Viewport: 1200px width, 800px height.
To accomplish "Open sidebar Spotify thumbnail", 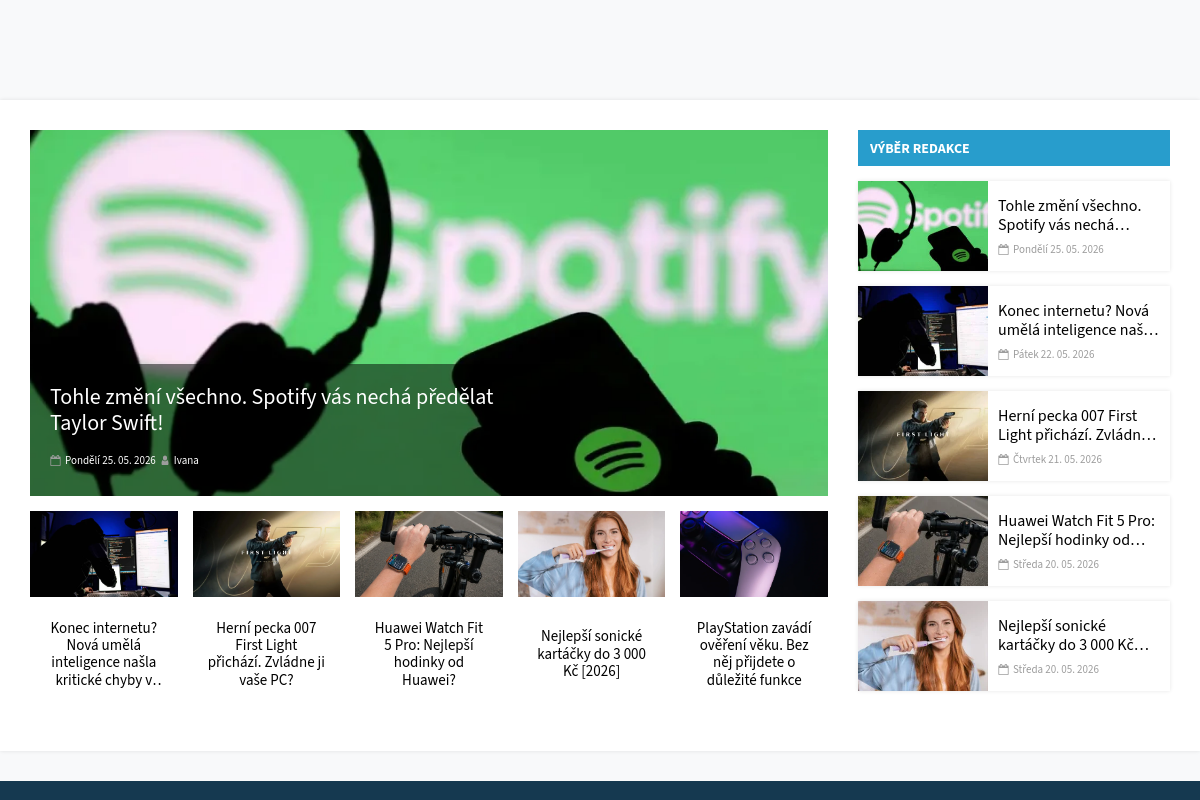I will pos(923,226).
